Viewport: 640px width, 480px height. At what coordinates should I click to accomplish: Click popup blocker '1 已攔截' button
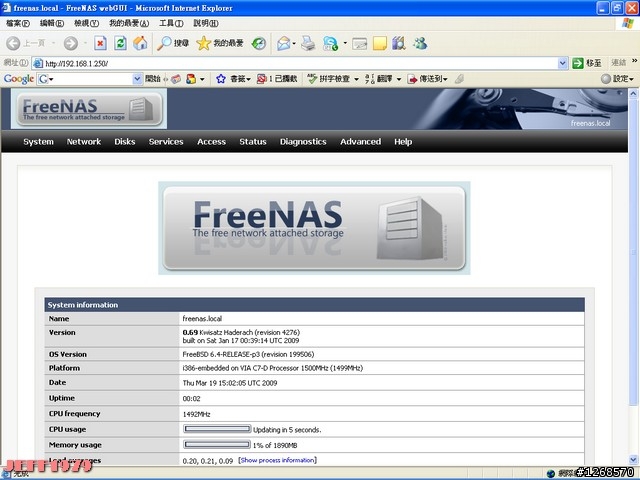pos(277,79)
